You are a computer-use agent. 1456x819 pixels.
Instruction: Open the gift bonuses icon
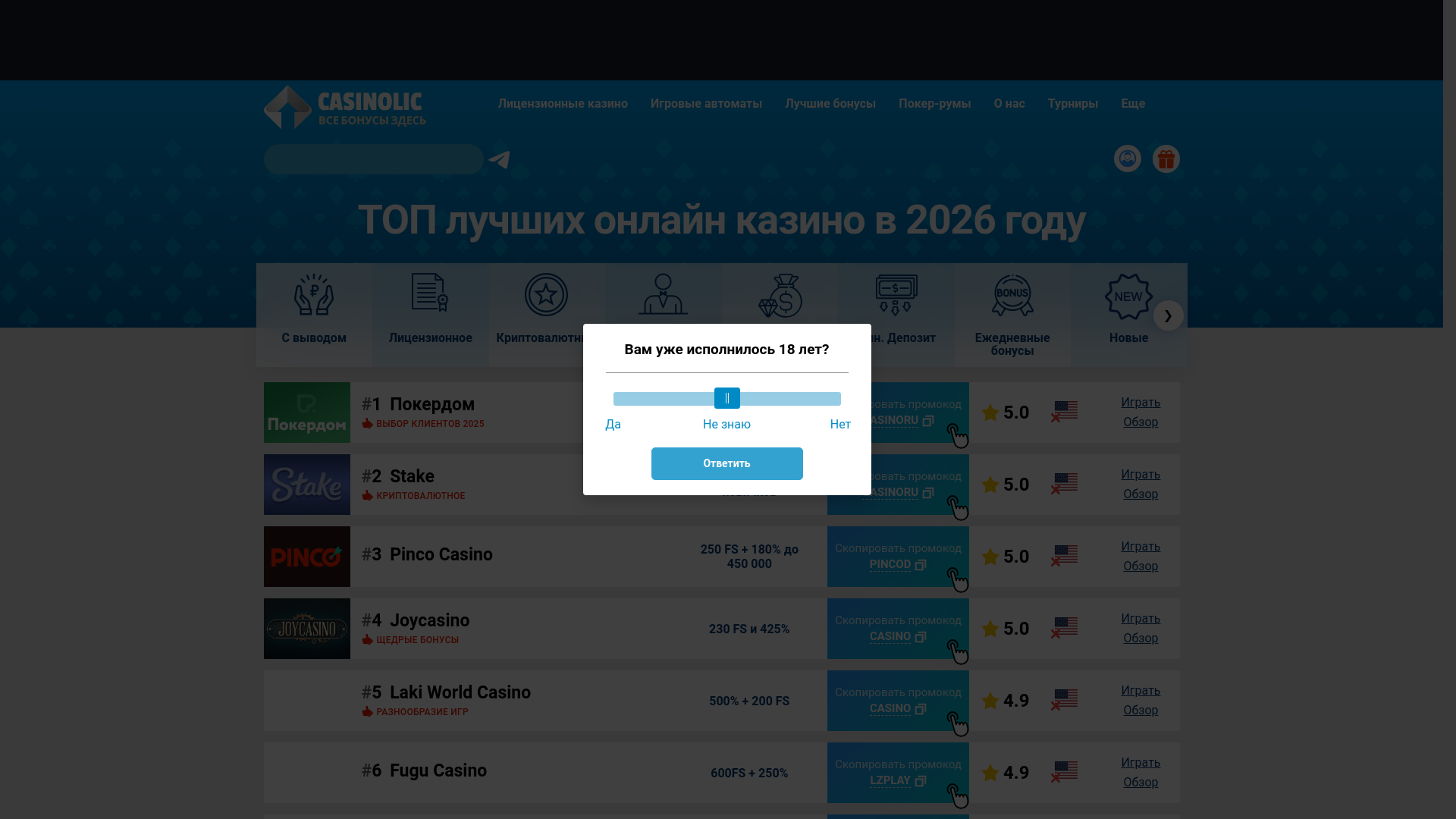coord(1166,158)
